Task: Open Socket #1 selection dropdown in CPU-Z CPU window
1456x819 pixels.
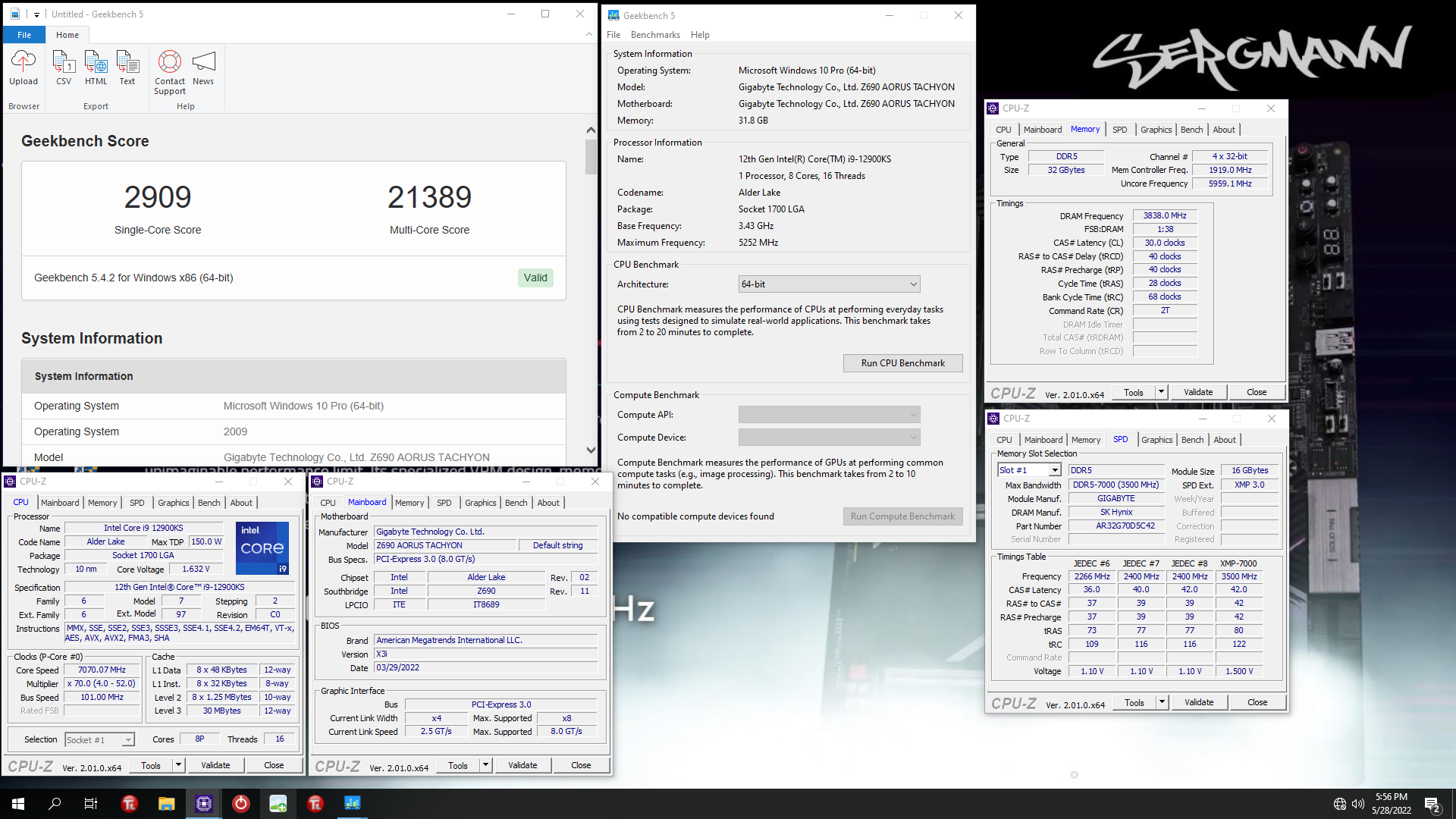Action: tap(99, 740)
